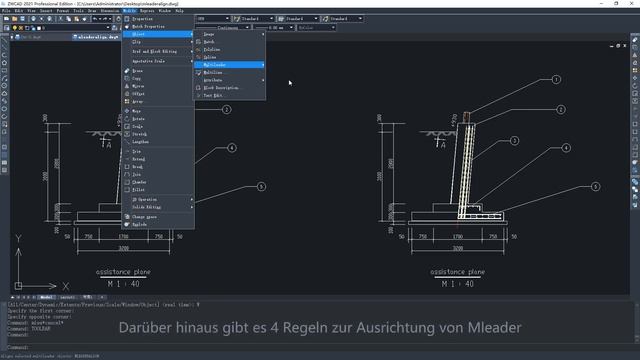Open the Express menu
The width and height of the screenshot is (640, 360).
pyautogui.click(x=147, y=11)
